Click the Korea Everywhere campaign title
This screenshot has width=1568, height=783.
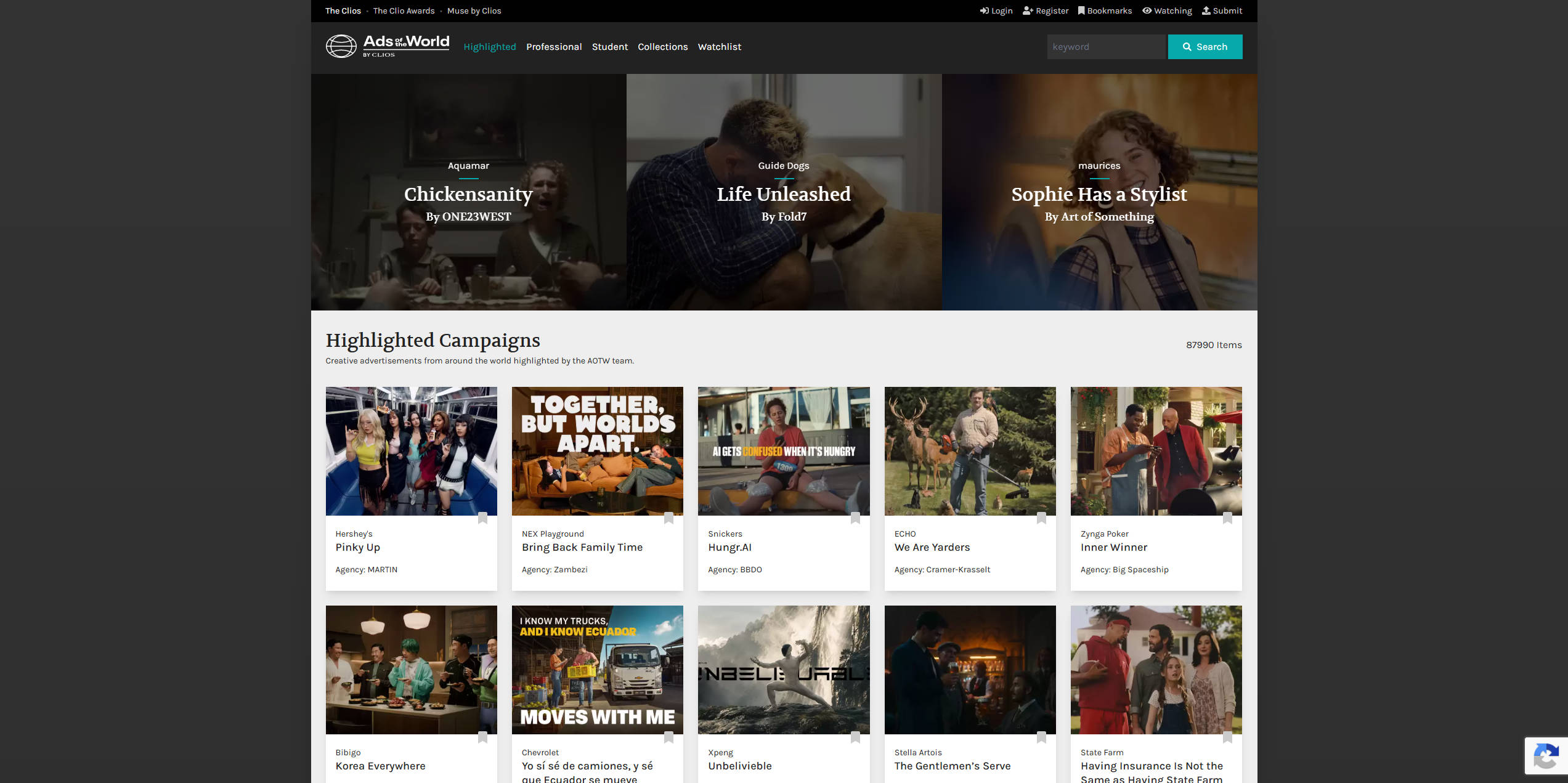click(x=380, y=766)
